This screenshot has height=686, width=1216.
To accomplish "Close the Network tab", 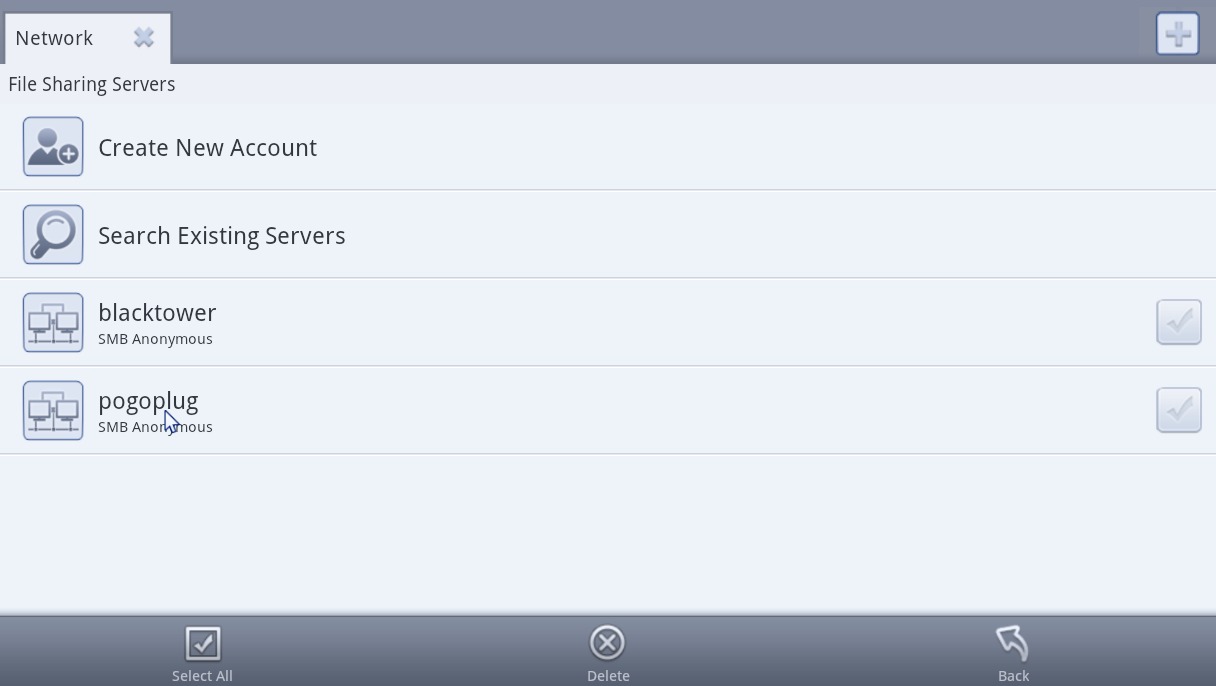I will pos(144,38).
